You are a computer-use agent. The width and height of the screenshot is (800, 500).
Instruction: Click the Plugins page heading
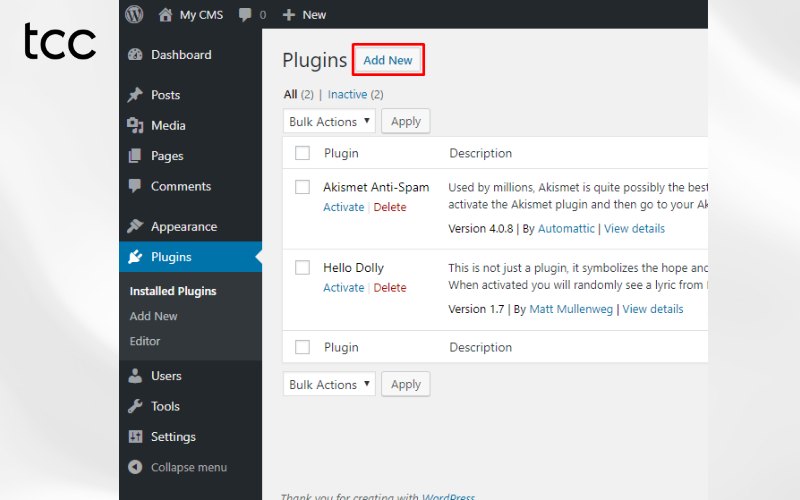[315, 60]
